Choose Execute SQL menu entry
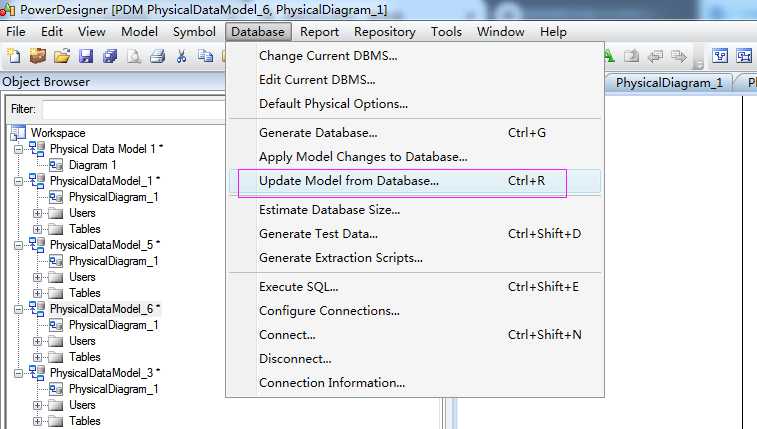The width and height of the screenshot is (757, 429). (415, 287)
